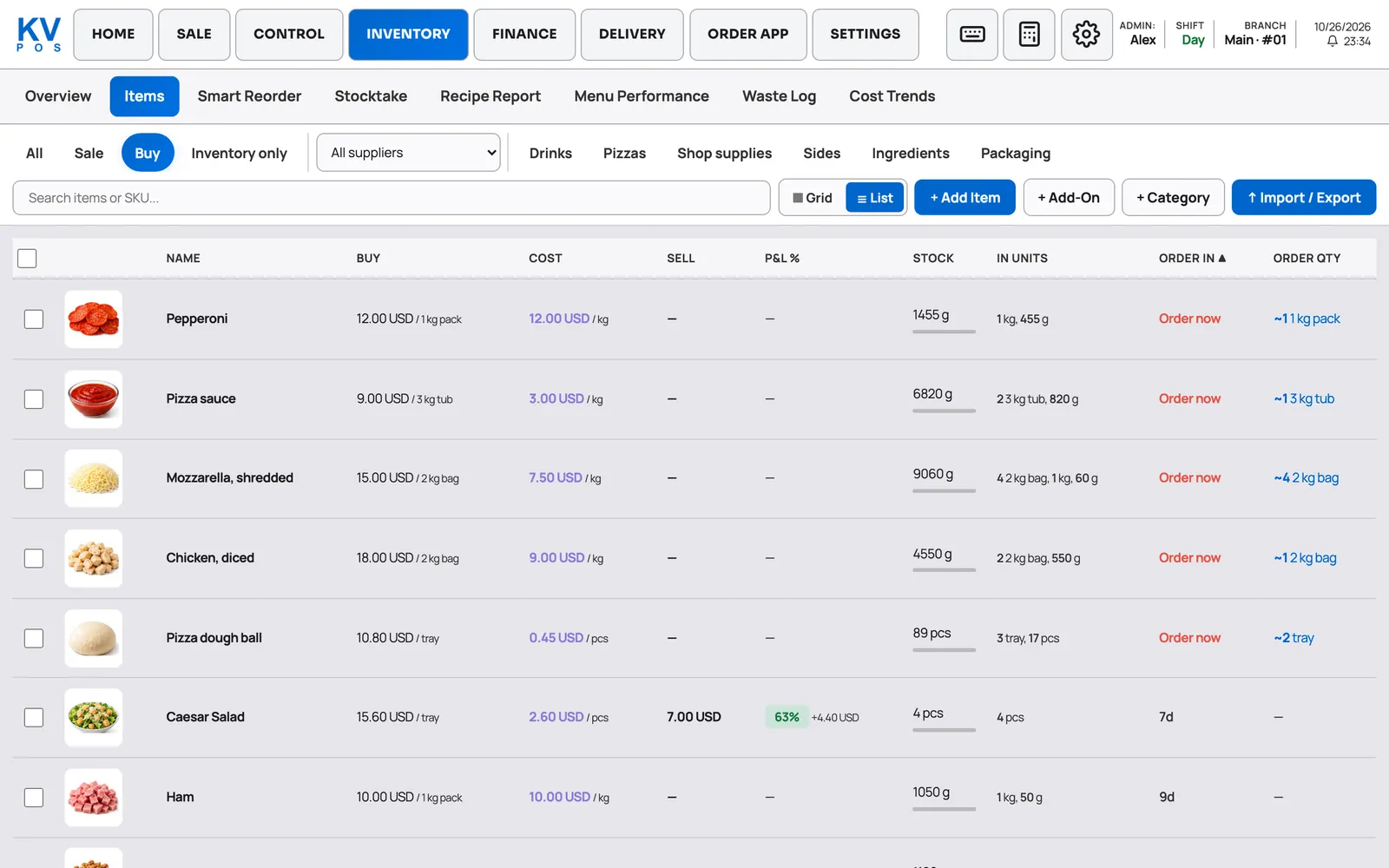Click the notification bell icon

(1332, 41)
